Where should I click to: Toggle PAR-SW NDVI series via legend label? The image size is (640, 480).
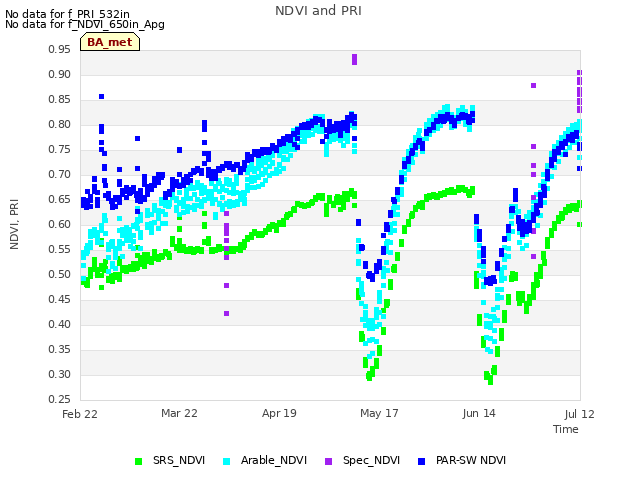[471, 460]
